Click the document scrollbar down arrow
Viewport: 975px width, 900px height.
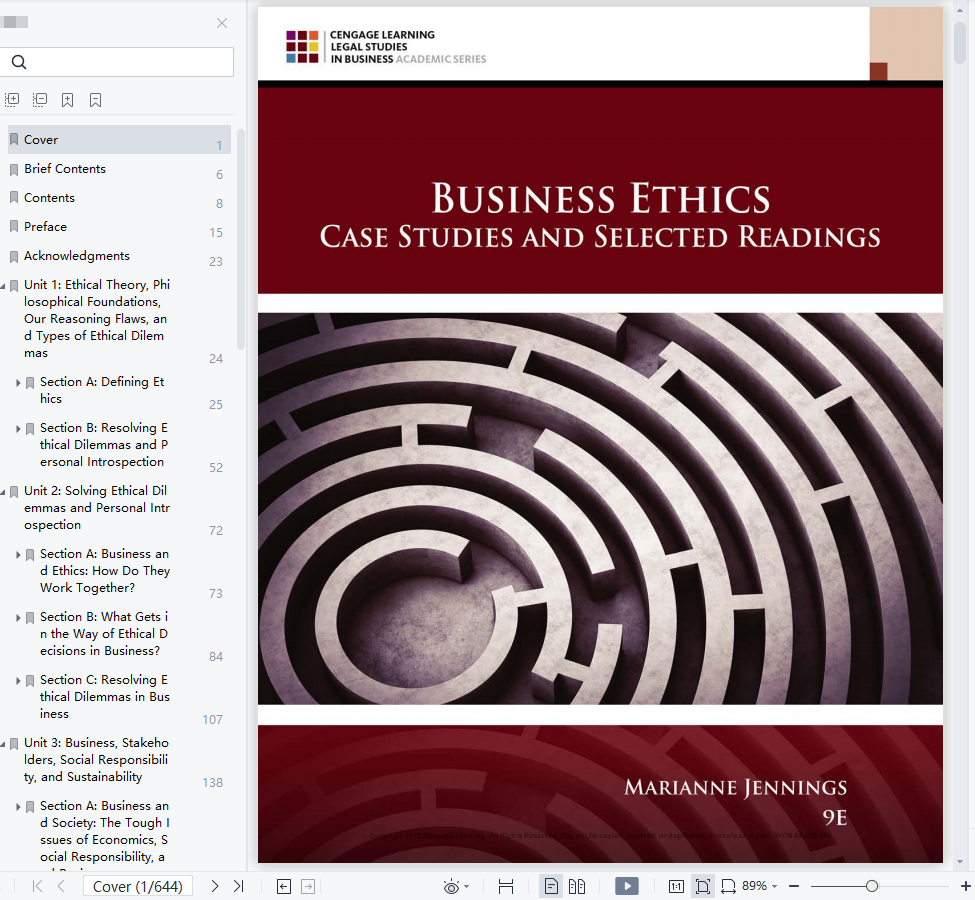959,861
